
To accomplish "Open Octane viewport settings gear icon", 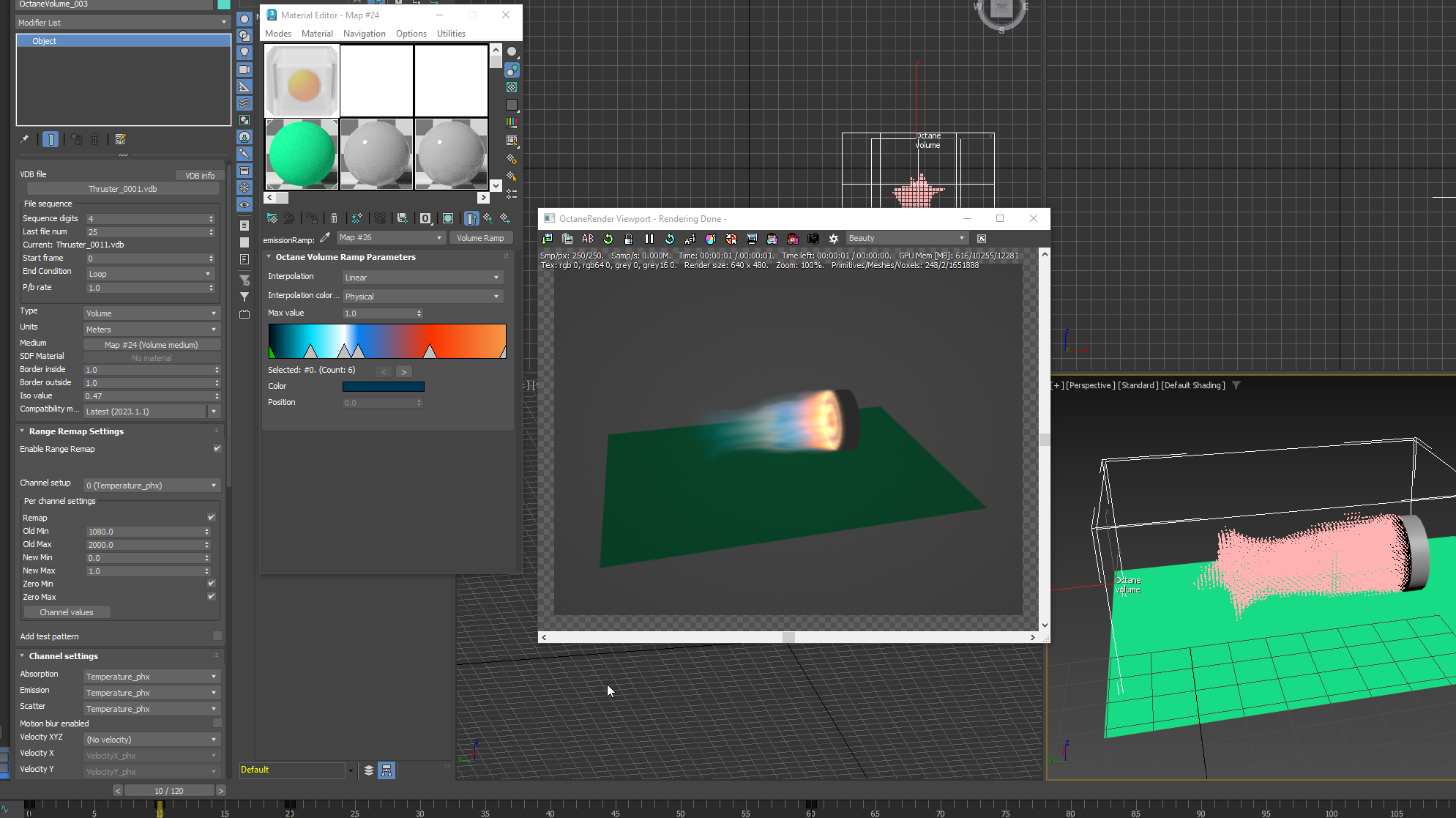I will [x=833, y=239].
